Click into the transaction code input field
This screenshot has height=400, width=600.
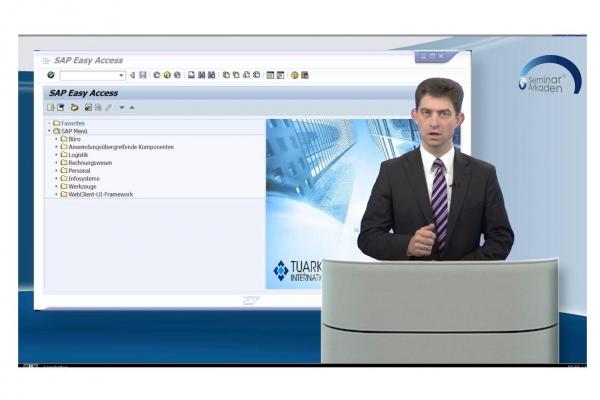(88, 75)
